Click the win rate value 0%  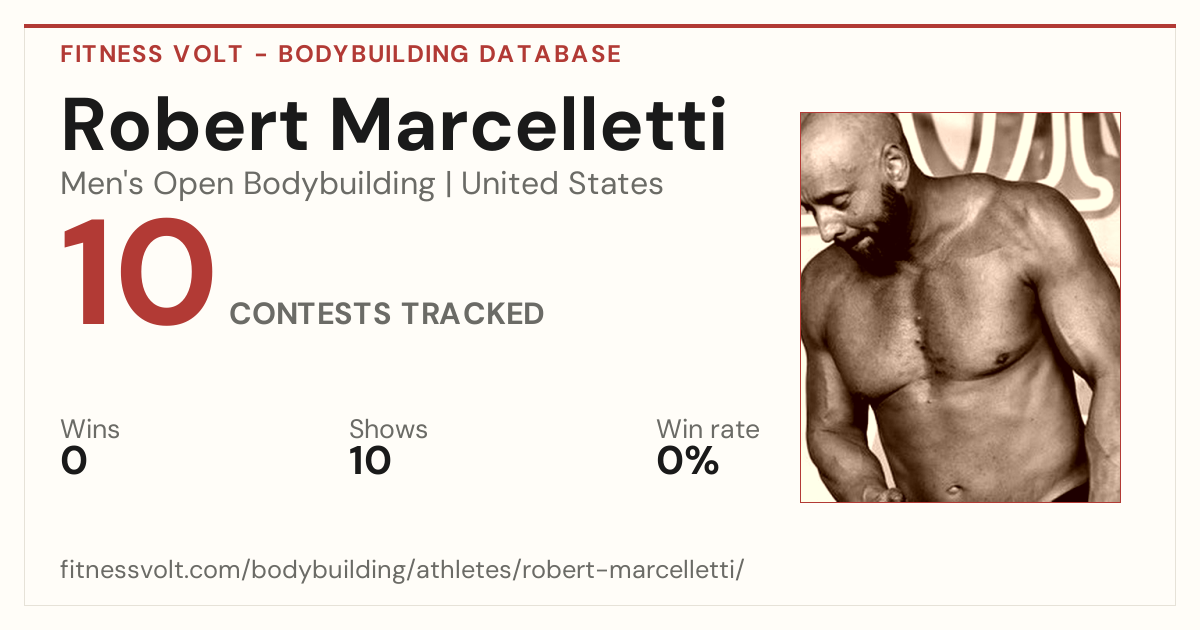688,461
